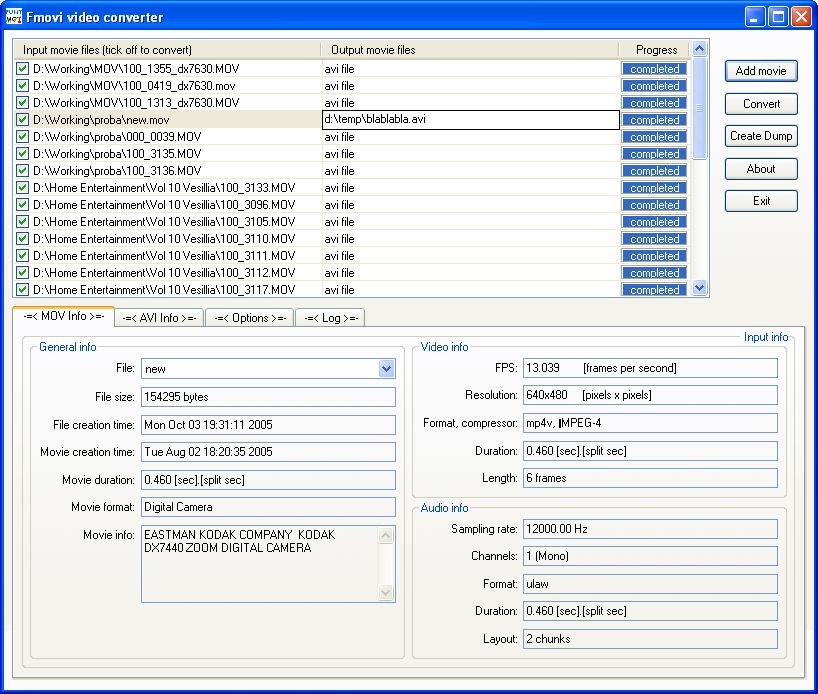Uncheck the 100_1355_dx7630.MOV file checkbox
The width and height of the screenshot is (818, 694).
(x=22, y=69)
